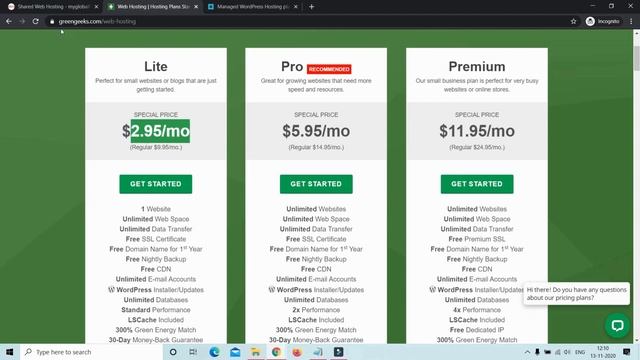The image size is (640, 360).
Task: Close the Managed WordPress Hosting tab
Action: [x=296, y=7]
